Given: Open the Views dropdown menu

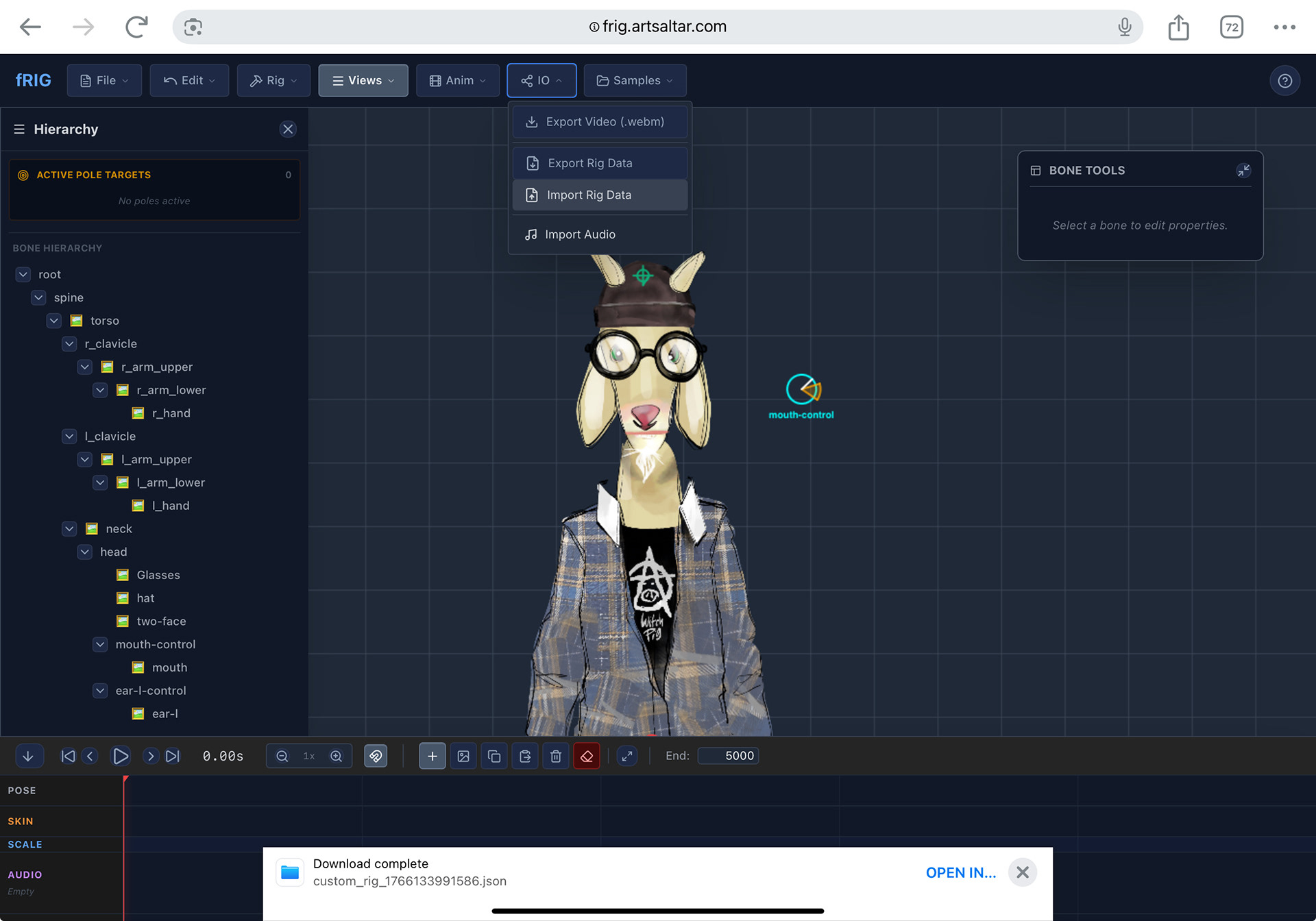Looking at the screenshot, I should [363, 81].
